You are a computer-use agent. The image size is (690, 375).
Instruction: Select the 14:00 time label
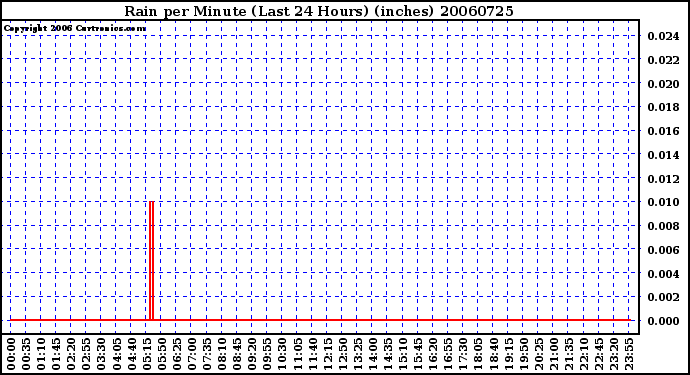(x=372, y=354)
